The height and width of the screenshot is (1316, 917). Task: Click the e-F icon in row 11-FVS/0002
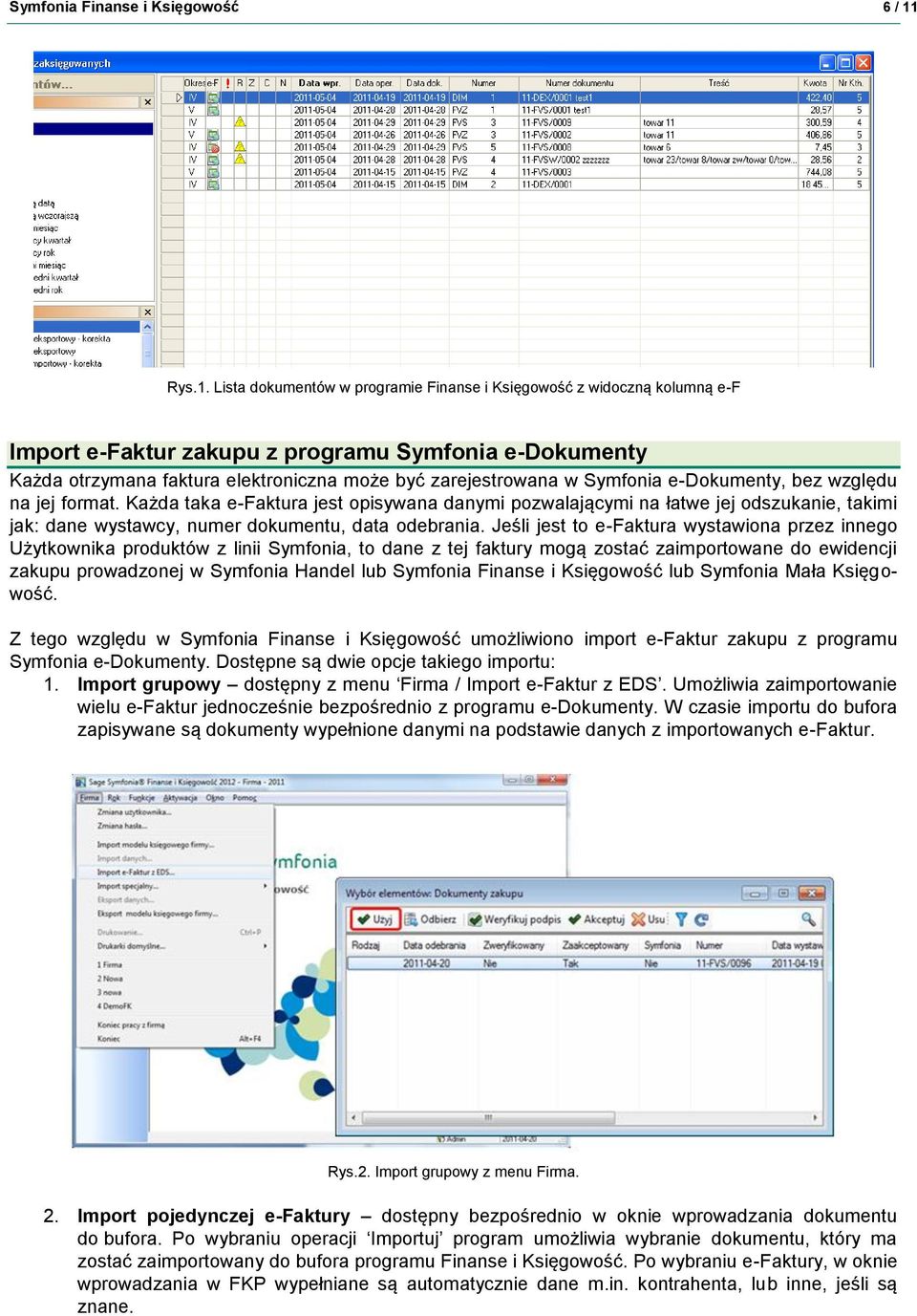214,135
